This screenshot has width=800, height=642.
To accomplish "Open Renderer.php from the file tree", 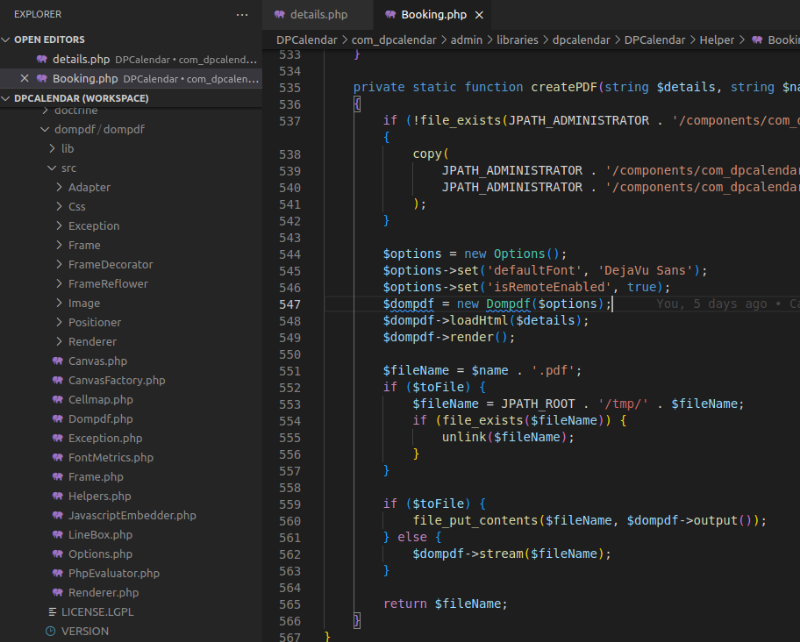I will (x=103, y=593).
